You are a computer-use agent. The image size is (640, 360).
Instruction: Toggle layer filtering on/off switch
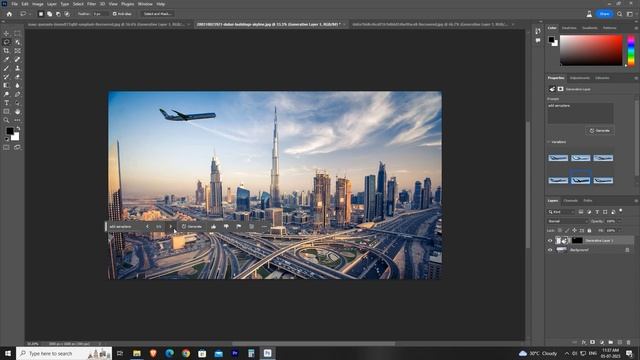[x=621, y=211]
